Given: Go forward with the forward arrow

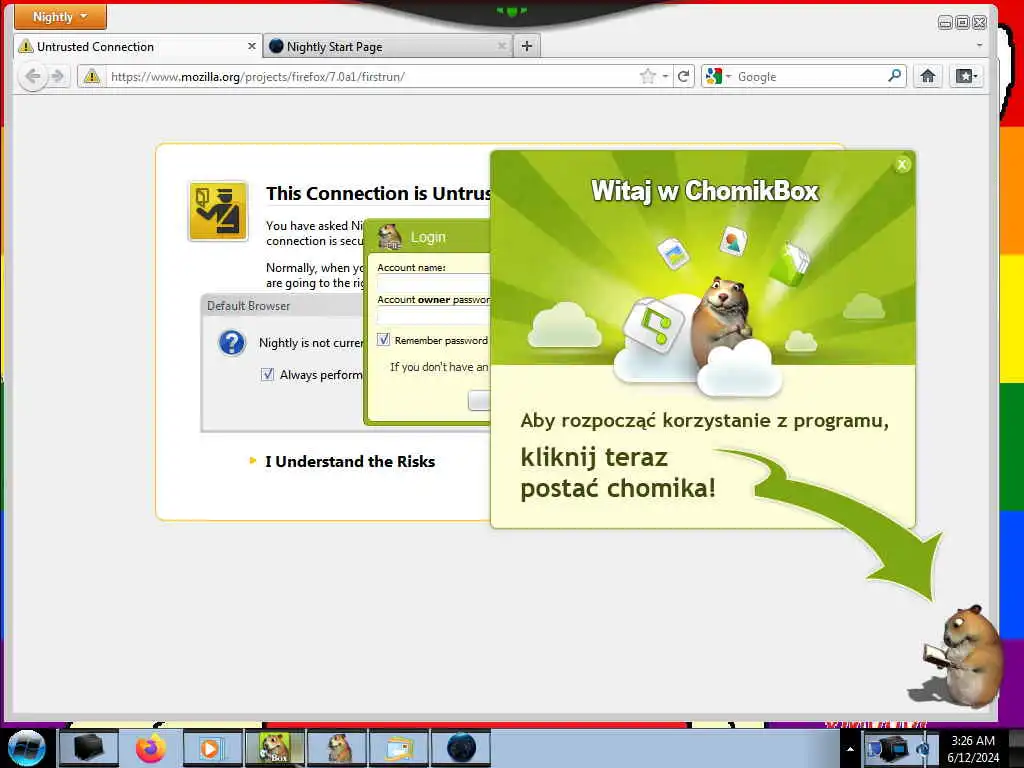Looking at the screenshot, I should tap(57, 76).
